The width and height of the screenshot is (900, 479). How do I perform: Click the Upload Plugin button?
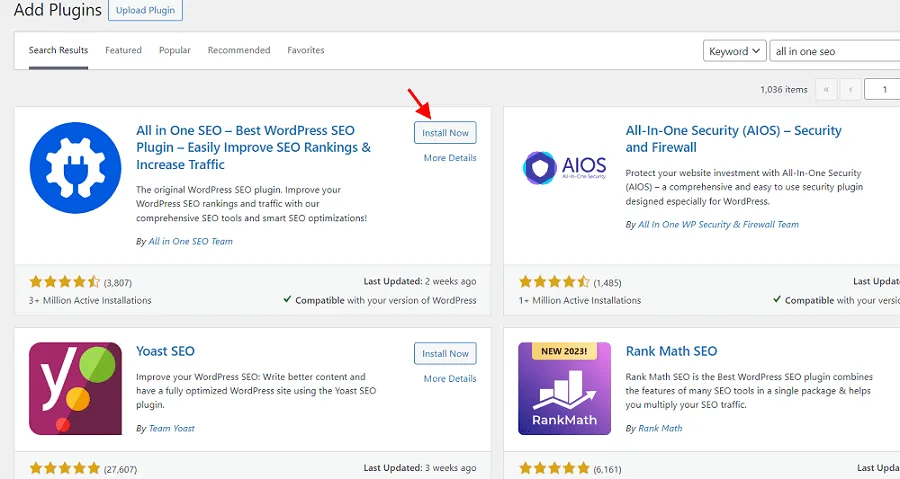tap(145, 10)
